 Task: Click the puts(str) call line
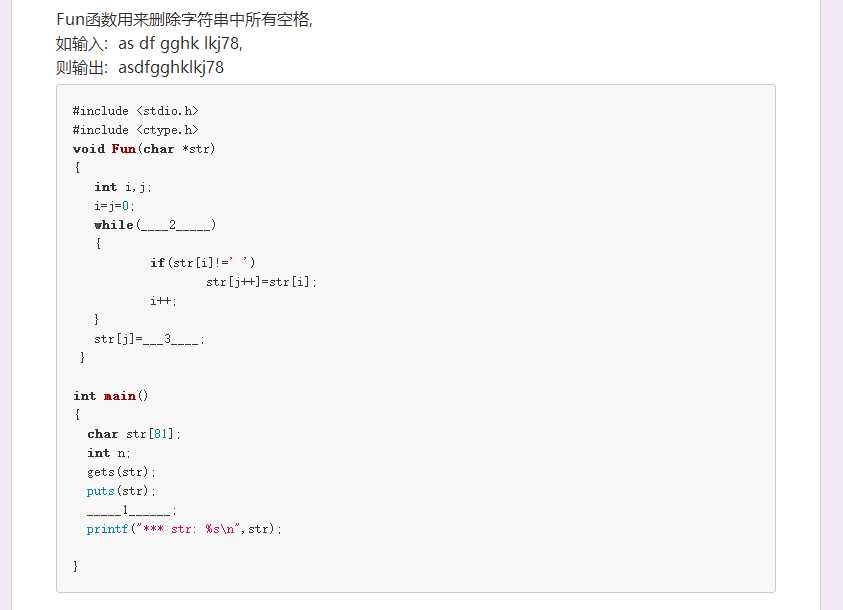pos(121,491)
